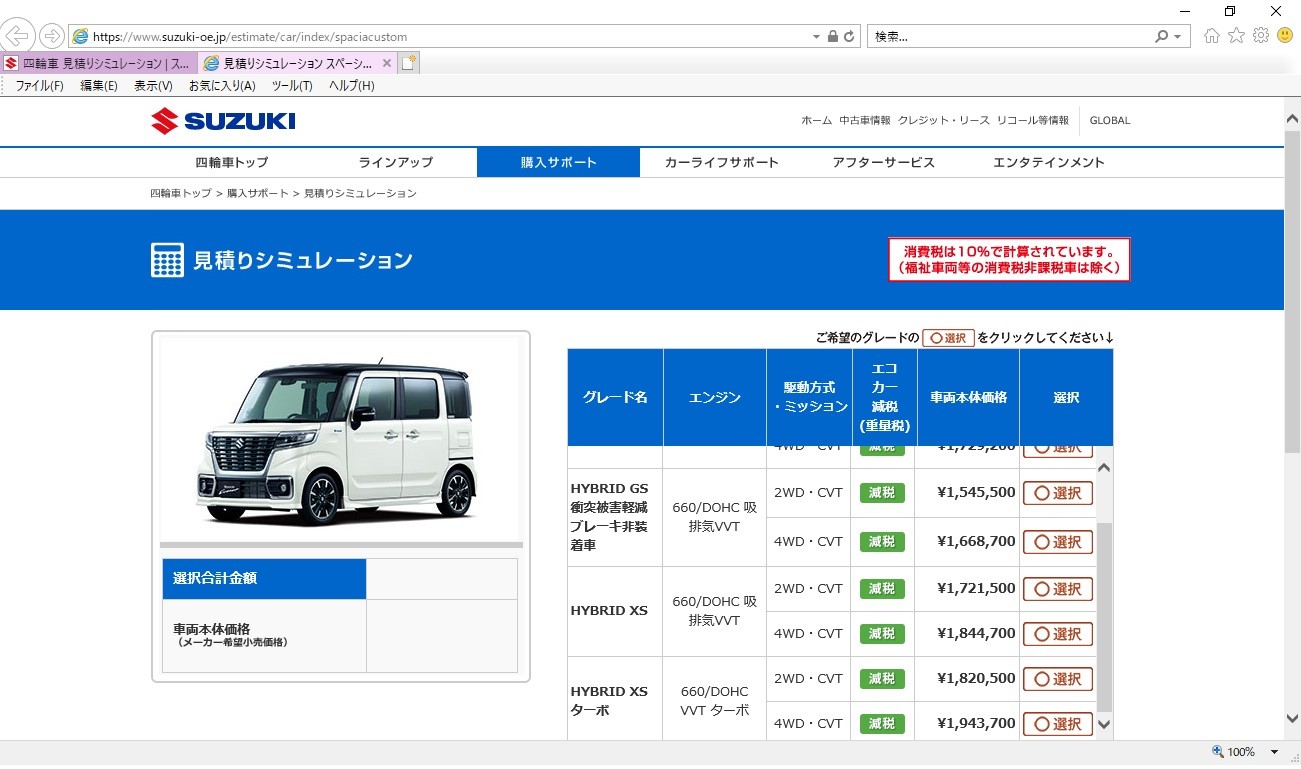This screenshot has width=1301, height=769.
Task: Open the address bar history dropdown arrow
Action: [x=816, y=36]
